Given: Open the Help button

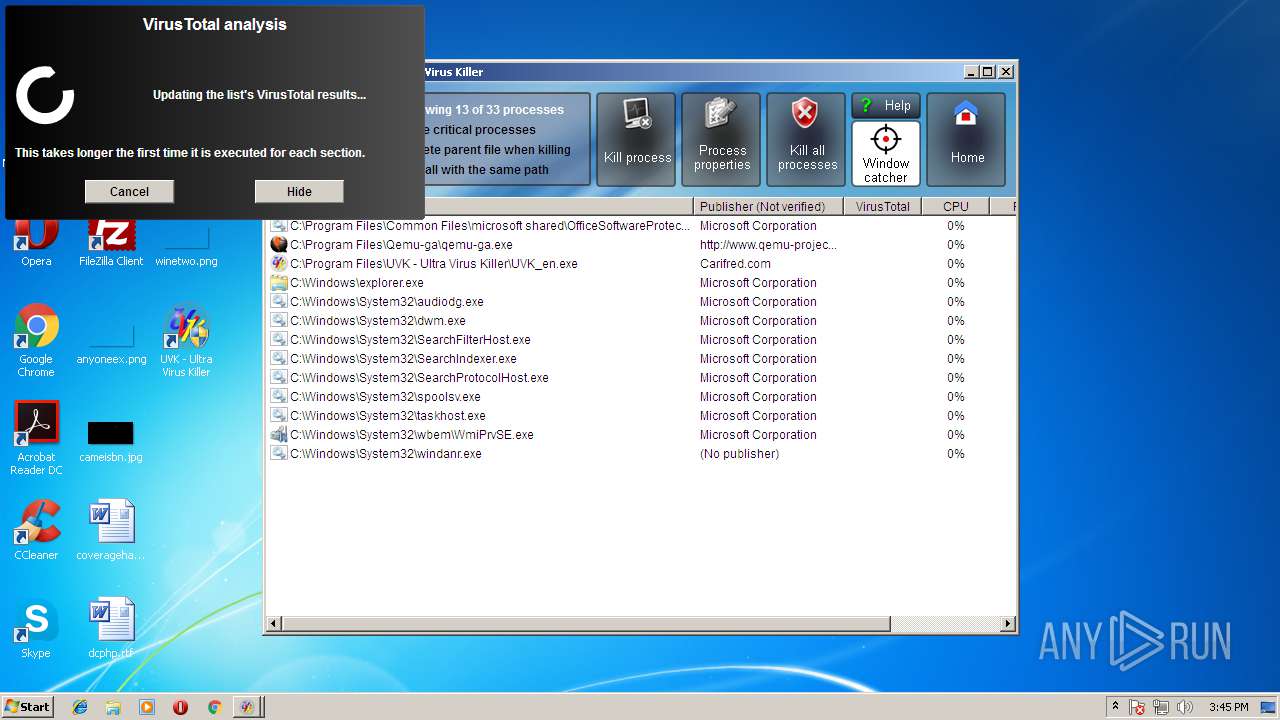Looking at the screenshot, I should 886,105.
